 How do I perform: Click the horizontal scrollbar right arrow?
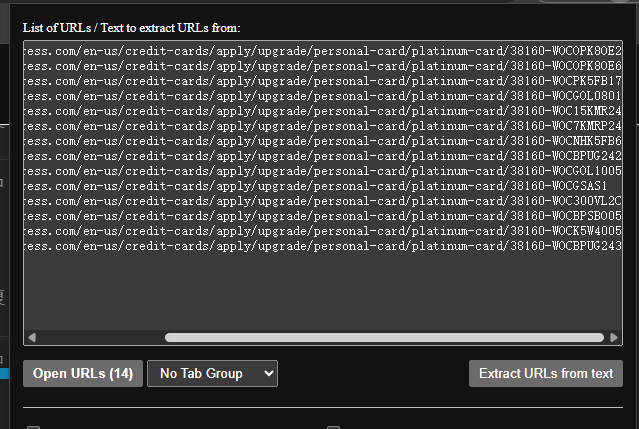614,337
